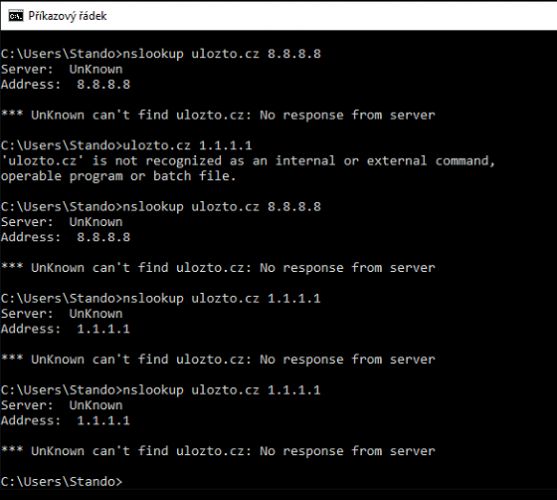
Task: Click the first 'Address: 8.8.8.8' output line
Action: tap(65, 85)
